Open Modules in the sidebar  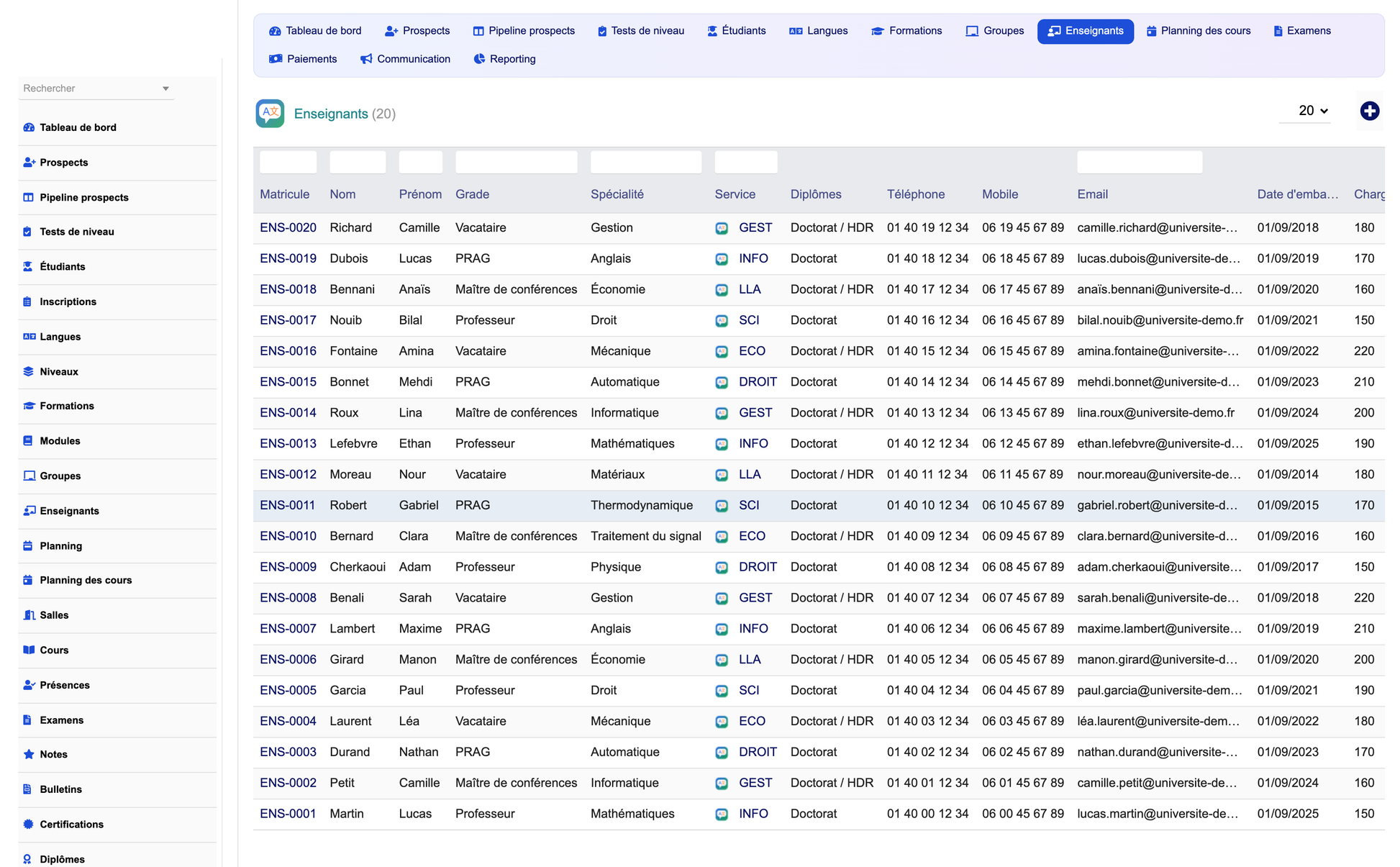117,440
